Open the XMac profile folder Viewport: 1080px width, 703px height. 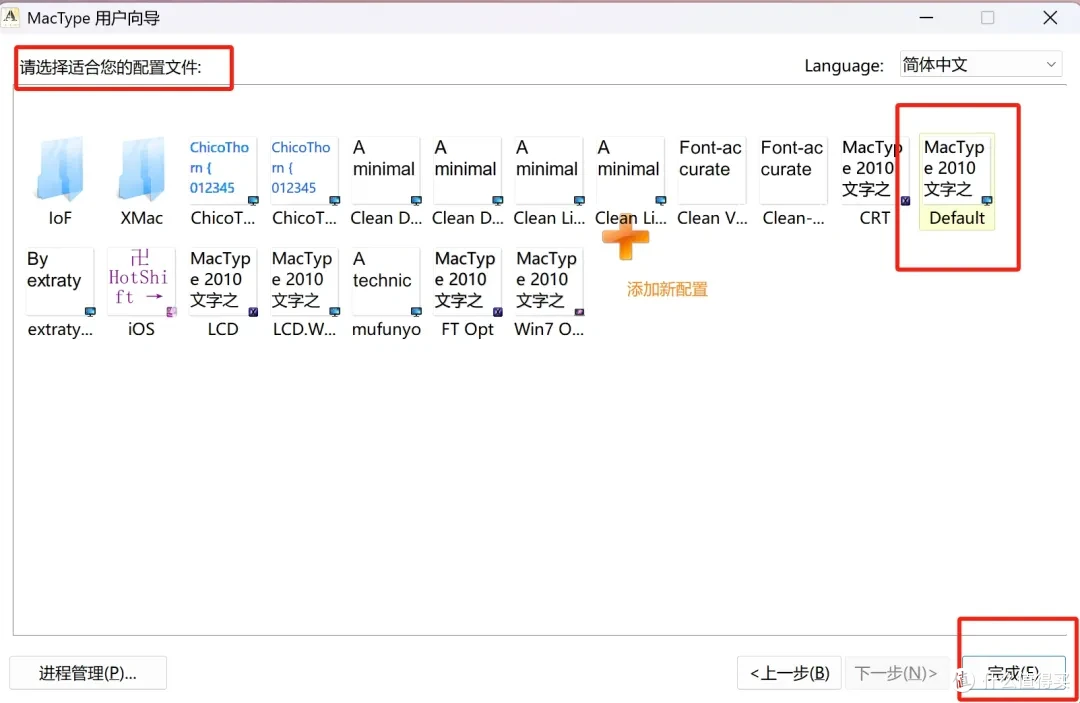142,182
